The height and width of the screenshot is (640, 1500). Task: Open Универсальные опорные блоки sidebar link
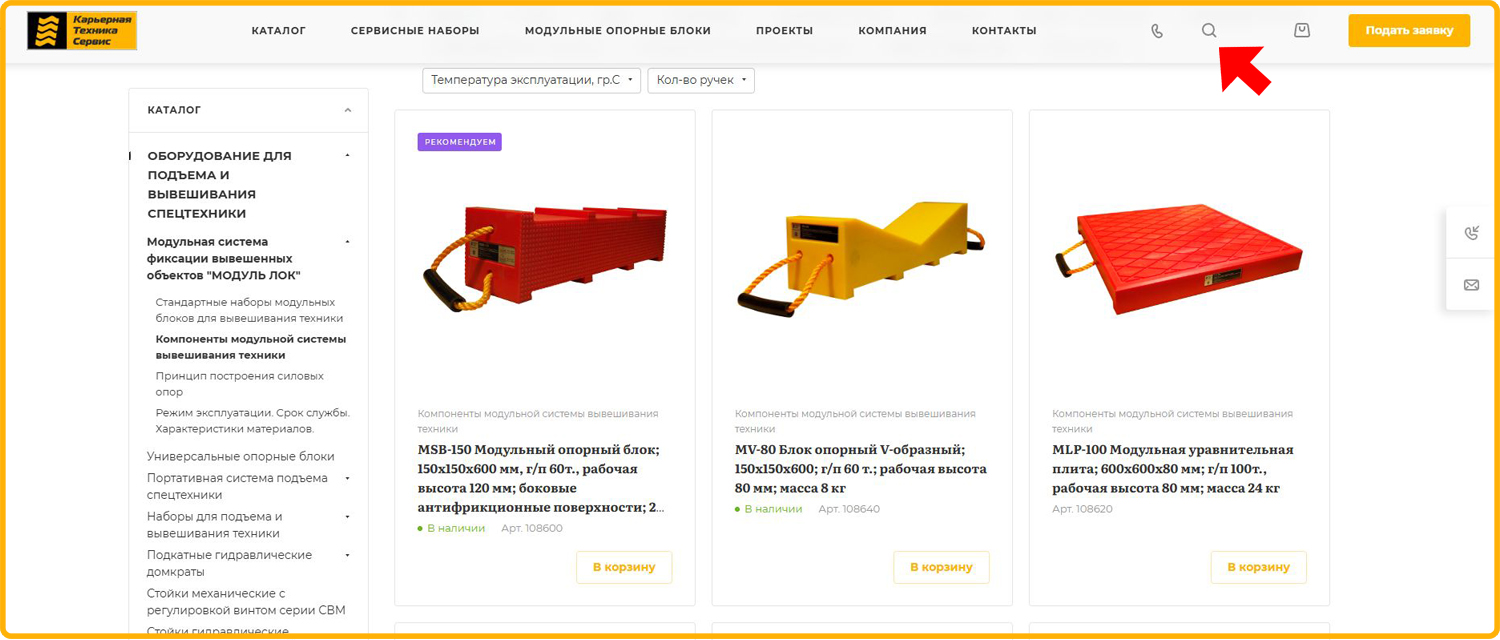241,457
